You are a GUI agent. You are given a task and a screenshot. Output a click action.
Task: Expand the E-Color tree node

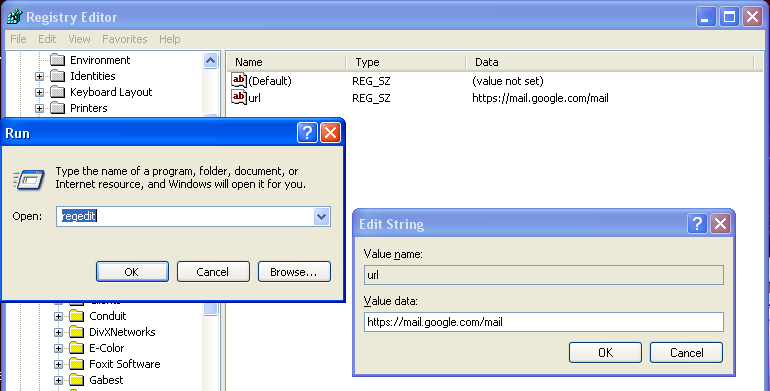(58, 348)
